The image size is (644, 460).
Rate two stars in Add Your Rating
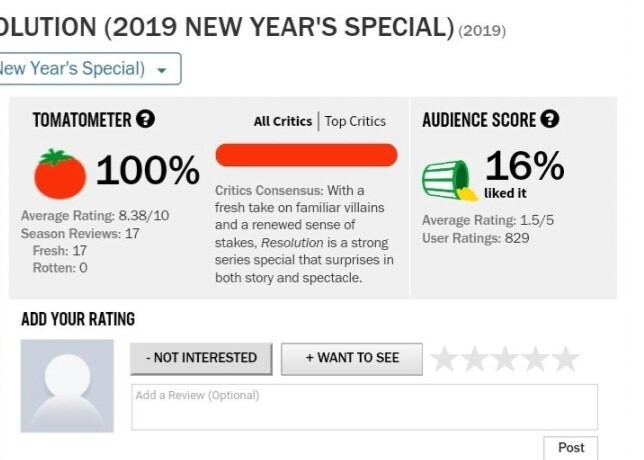(x=474, y=359)
